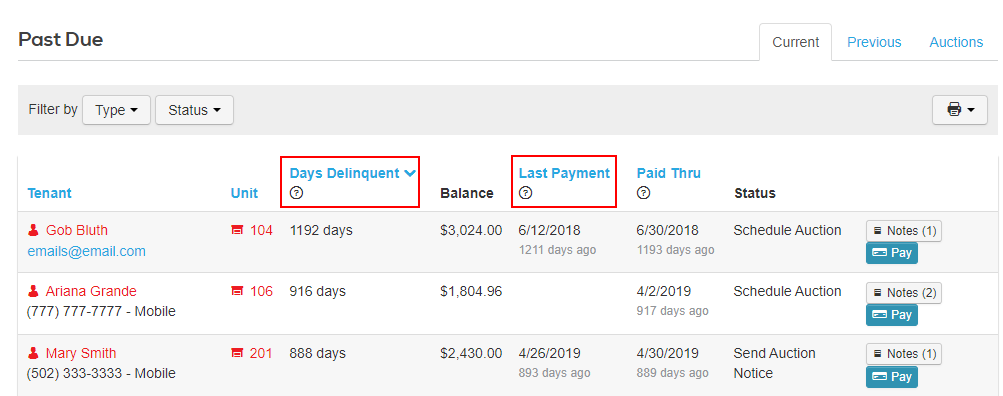Click the $2,430.00 balance
Image resolution: width=1003 pixels, height=396 pixels.
[x=471, y=353]
